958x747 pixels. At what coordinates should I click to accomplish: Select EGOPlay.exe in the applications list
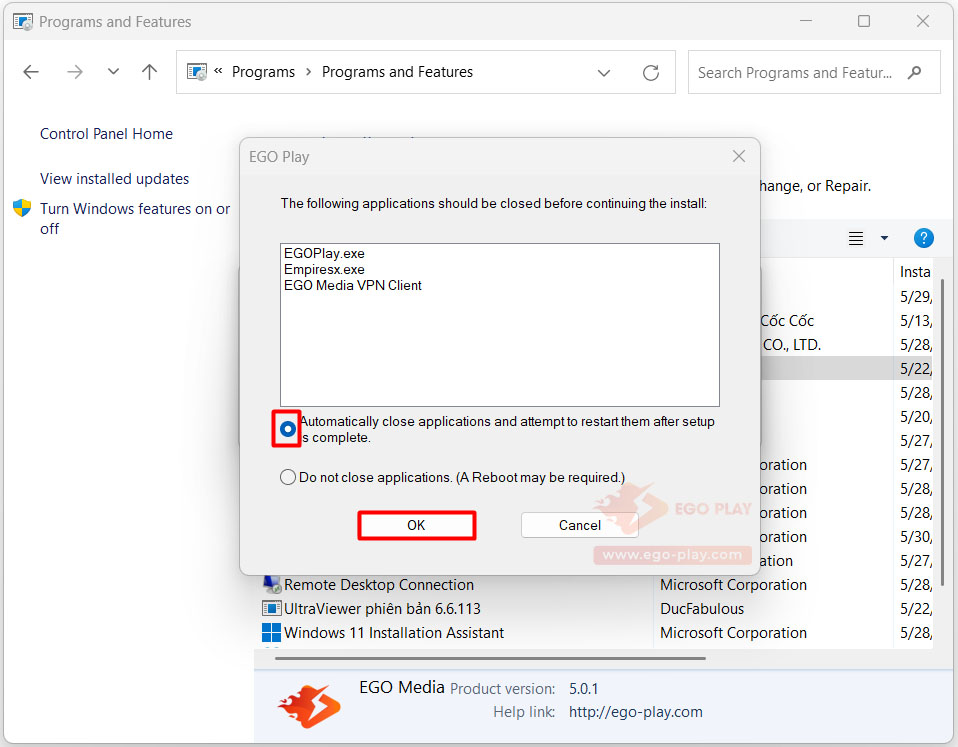pos(324,253)
